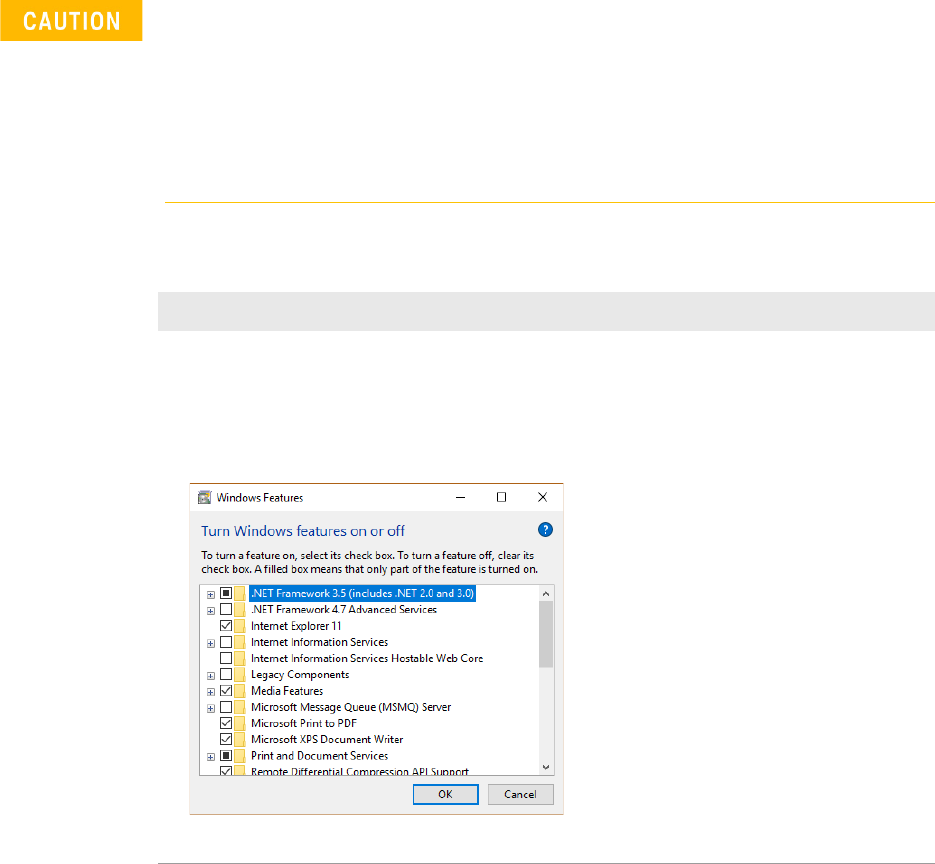Minimize the Windows Features dialog
The image size is (935, 864).
pos(460,497)
